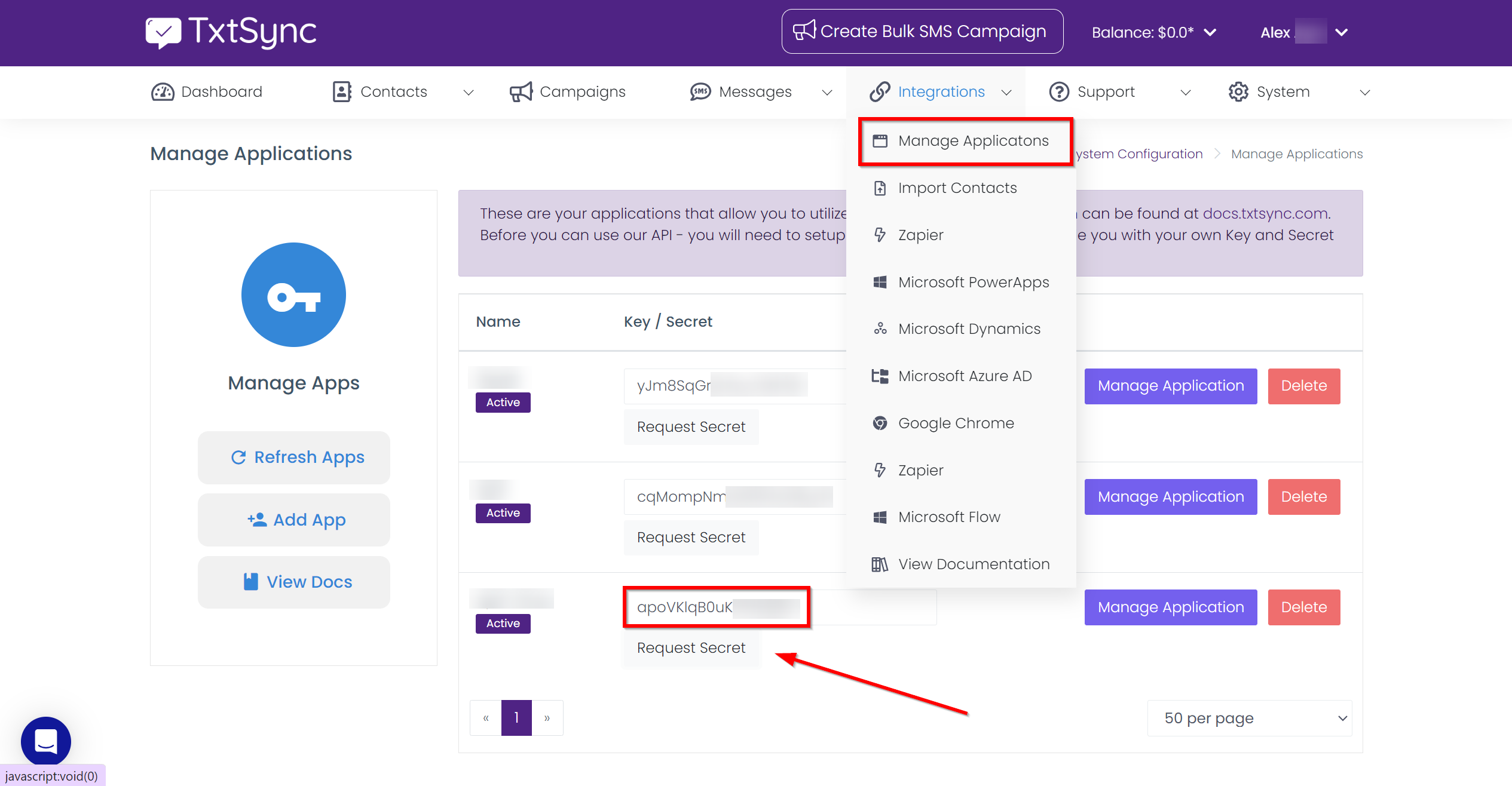This screenshot has width=1512, height=786.
Task: Open View Documentation menu entry
Action: click(961, 564)
